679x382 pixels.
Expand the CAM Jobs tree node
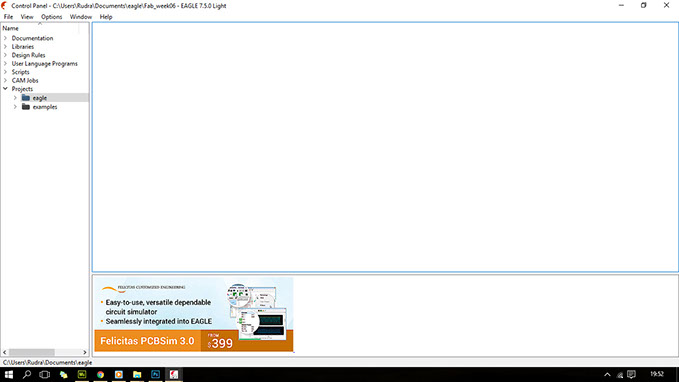click(x=5, y=80)
